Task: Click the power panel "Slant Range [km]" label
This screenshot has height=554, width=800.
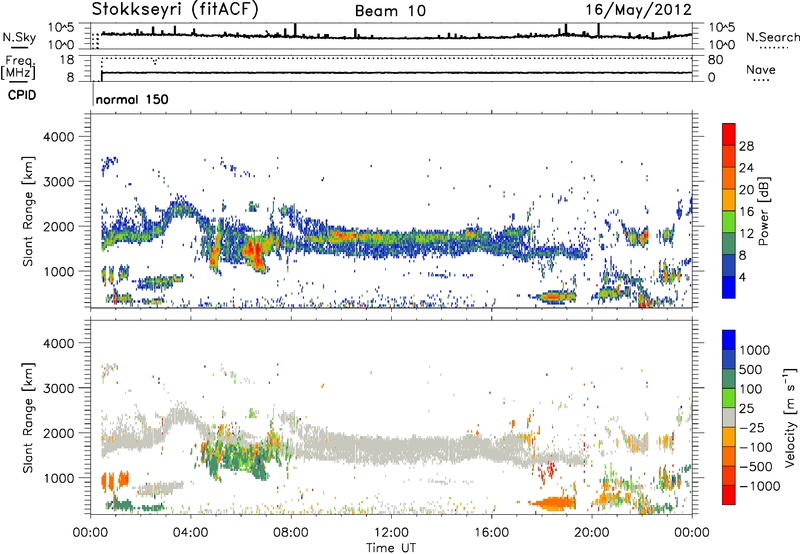Action: [28, 211]
